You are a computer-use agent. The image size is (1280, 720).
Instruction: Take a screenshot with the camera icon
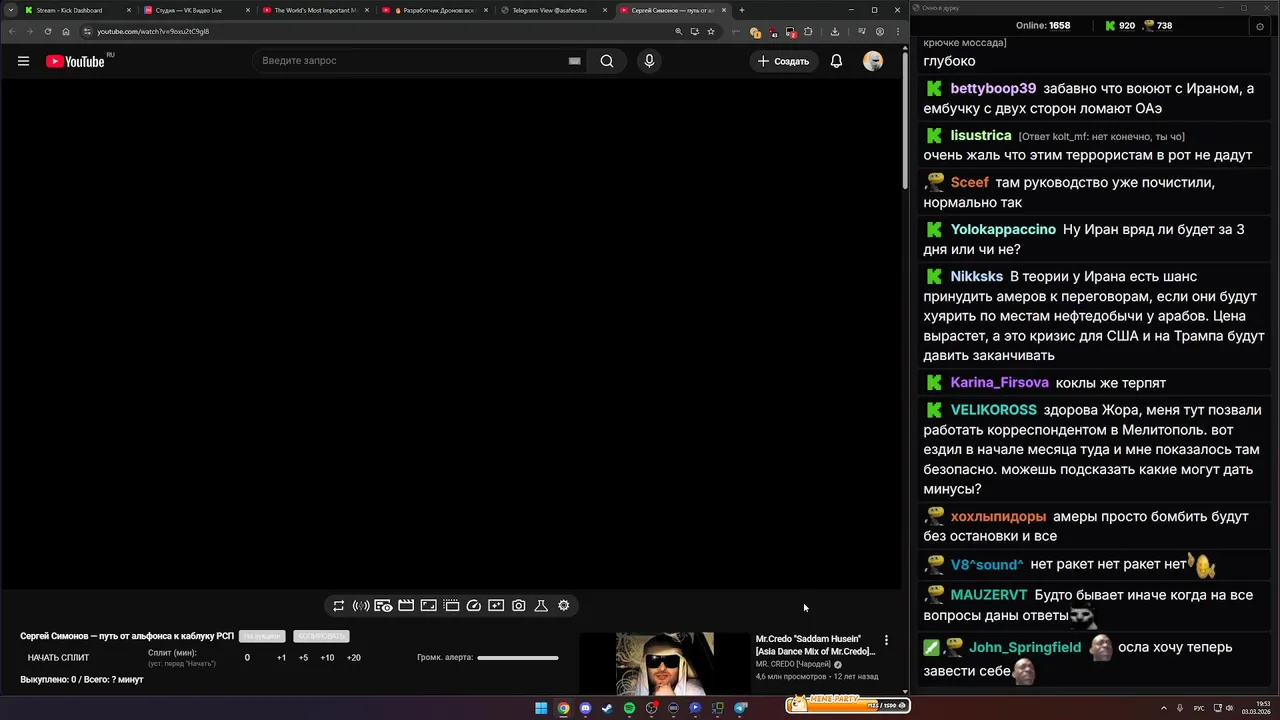tap(519, 606)
